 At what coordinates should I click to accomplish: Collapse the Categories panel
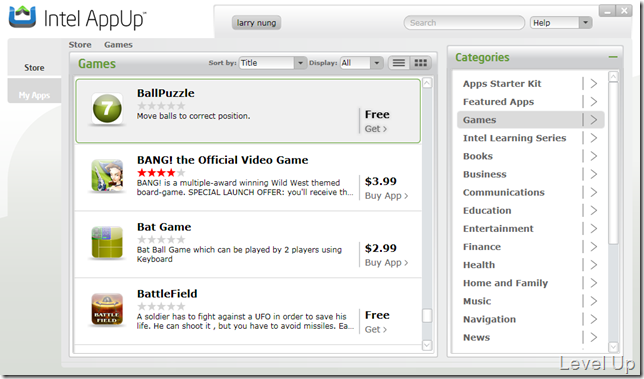click(613, 57)
